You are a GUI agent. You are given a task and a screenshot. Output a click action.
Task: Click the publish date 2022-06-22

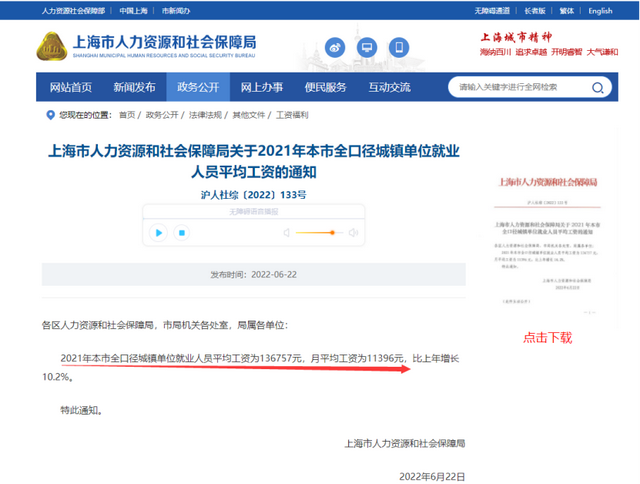tap(274, 275)
